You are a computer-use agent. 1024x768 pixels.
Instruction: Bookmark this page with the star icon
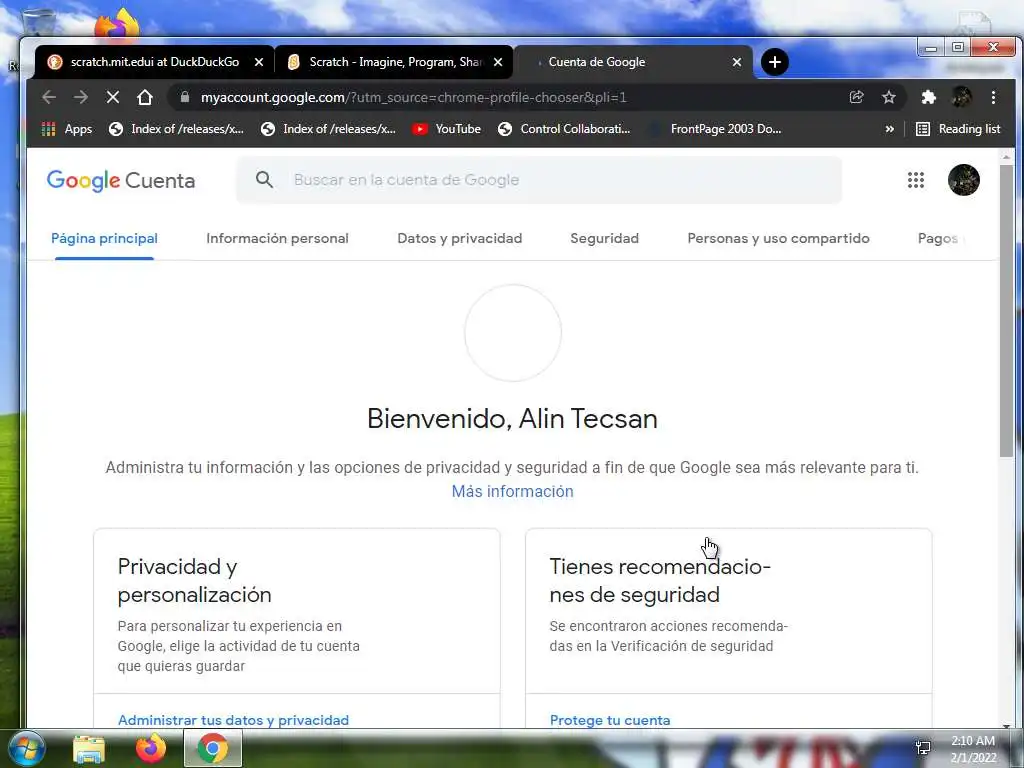click(889, 97)
